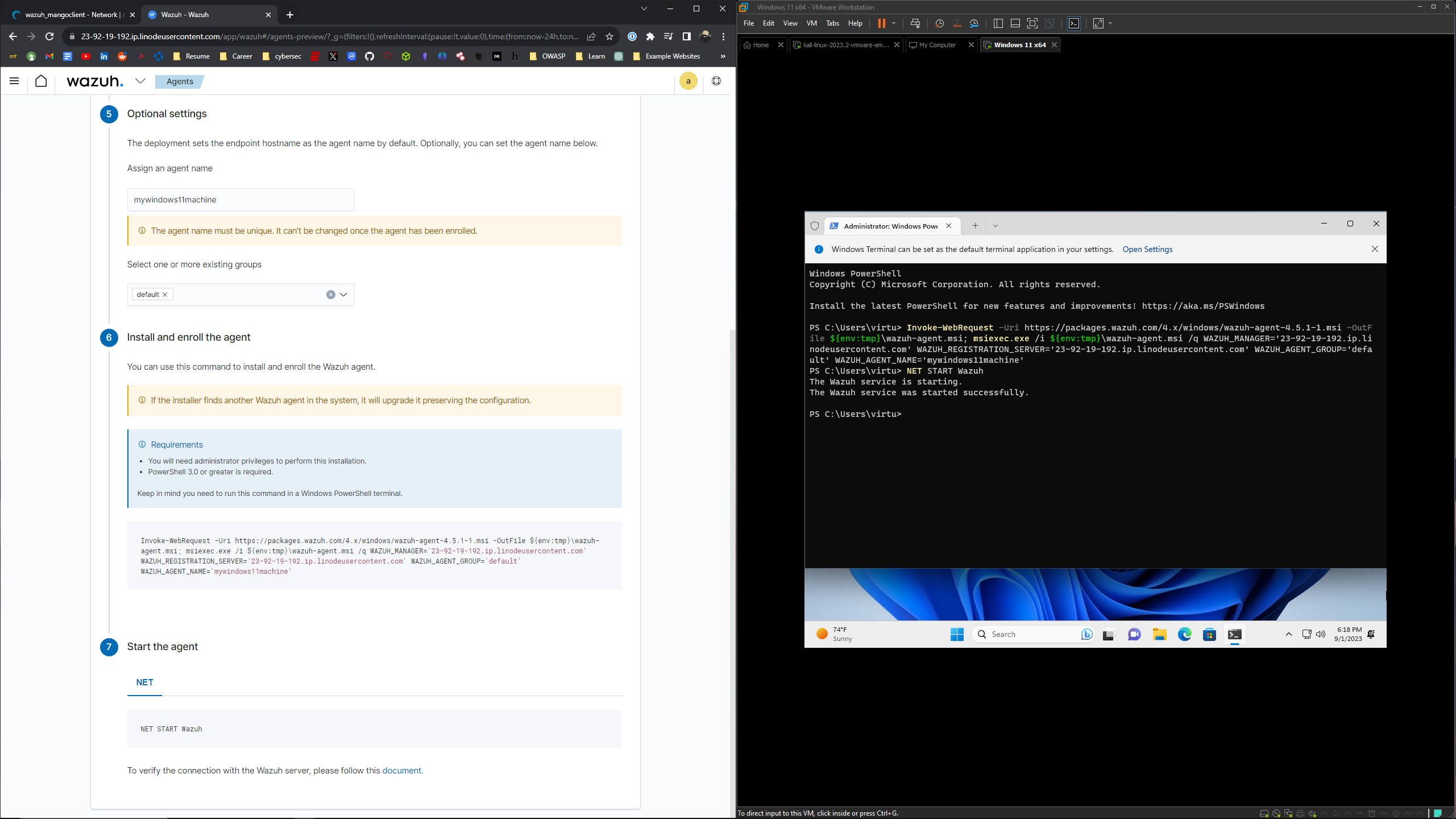Open Chrome three-dot menu
The image size is (1456, 819).
[723, 36]
